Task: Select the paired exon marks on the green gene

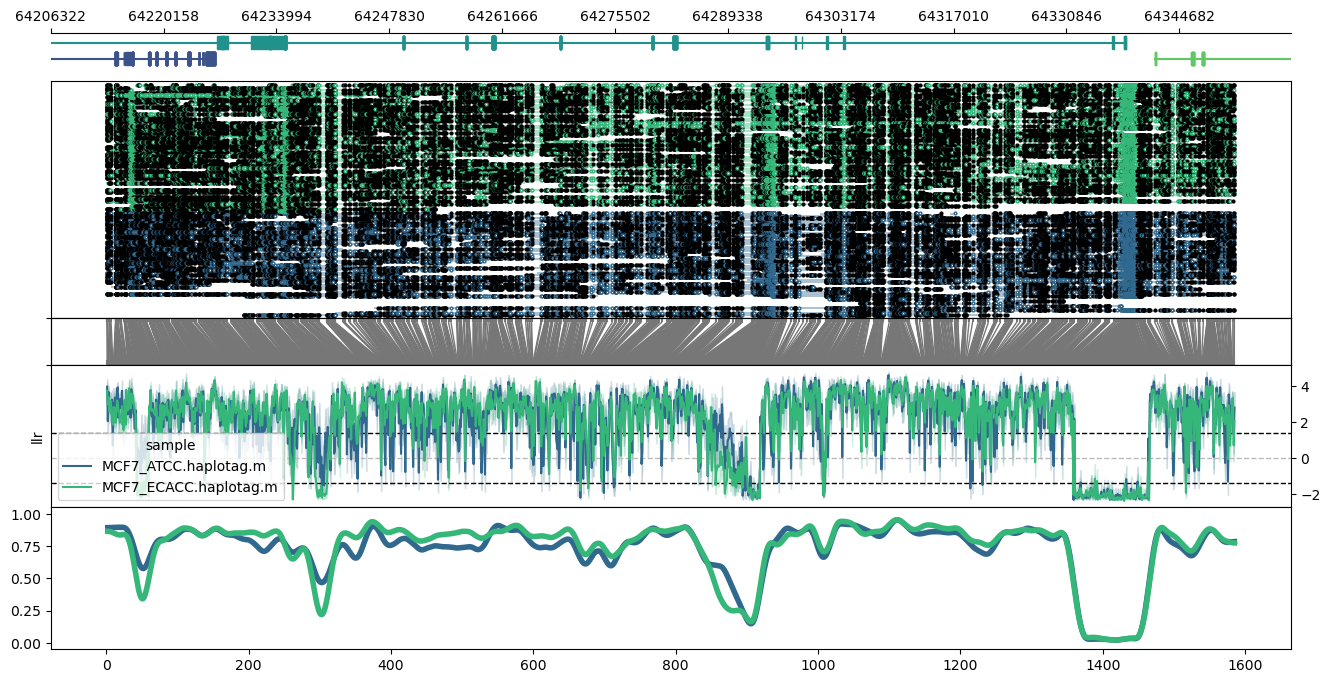Action: (1197, 59)
